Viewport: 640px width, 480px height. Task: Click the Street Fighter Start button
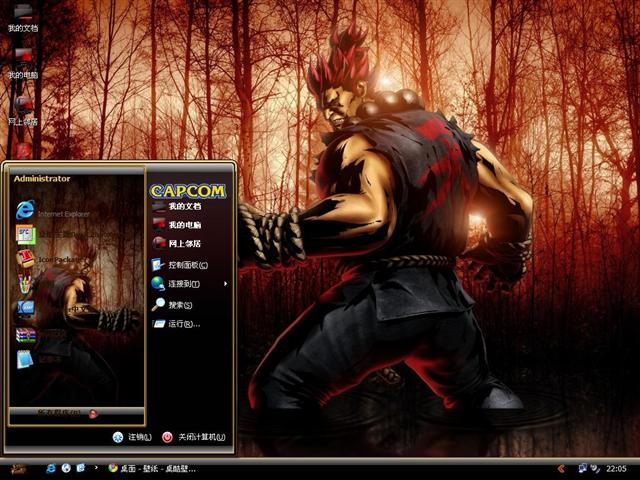[18, 469]
